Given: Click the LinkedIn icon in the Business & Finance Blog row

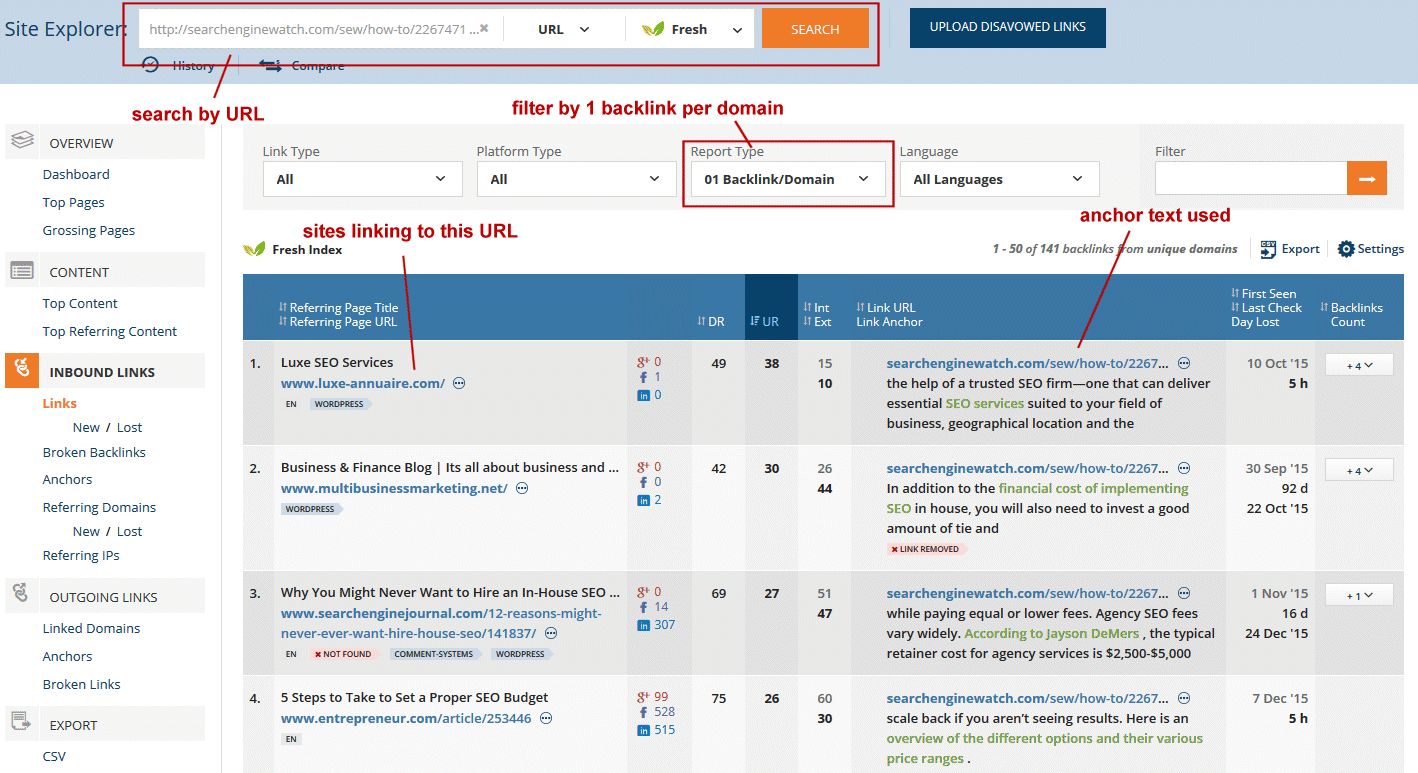Looking at the screenshot, I should coord(643,500).
